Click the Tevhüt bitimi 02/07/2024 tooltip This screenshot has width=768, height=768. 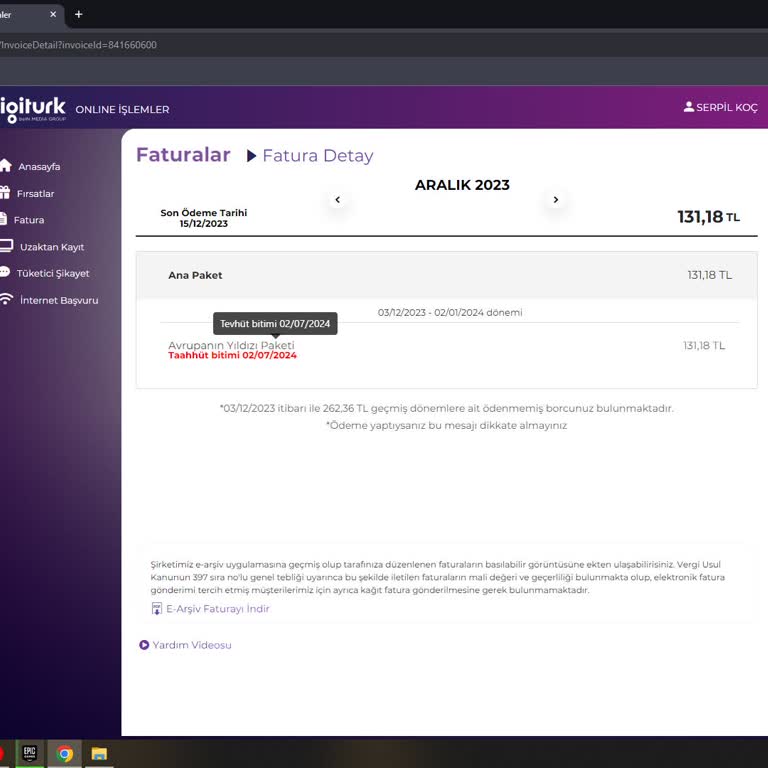pos(275,324)
